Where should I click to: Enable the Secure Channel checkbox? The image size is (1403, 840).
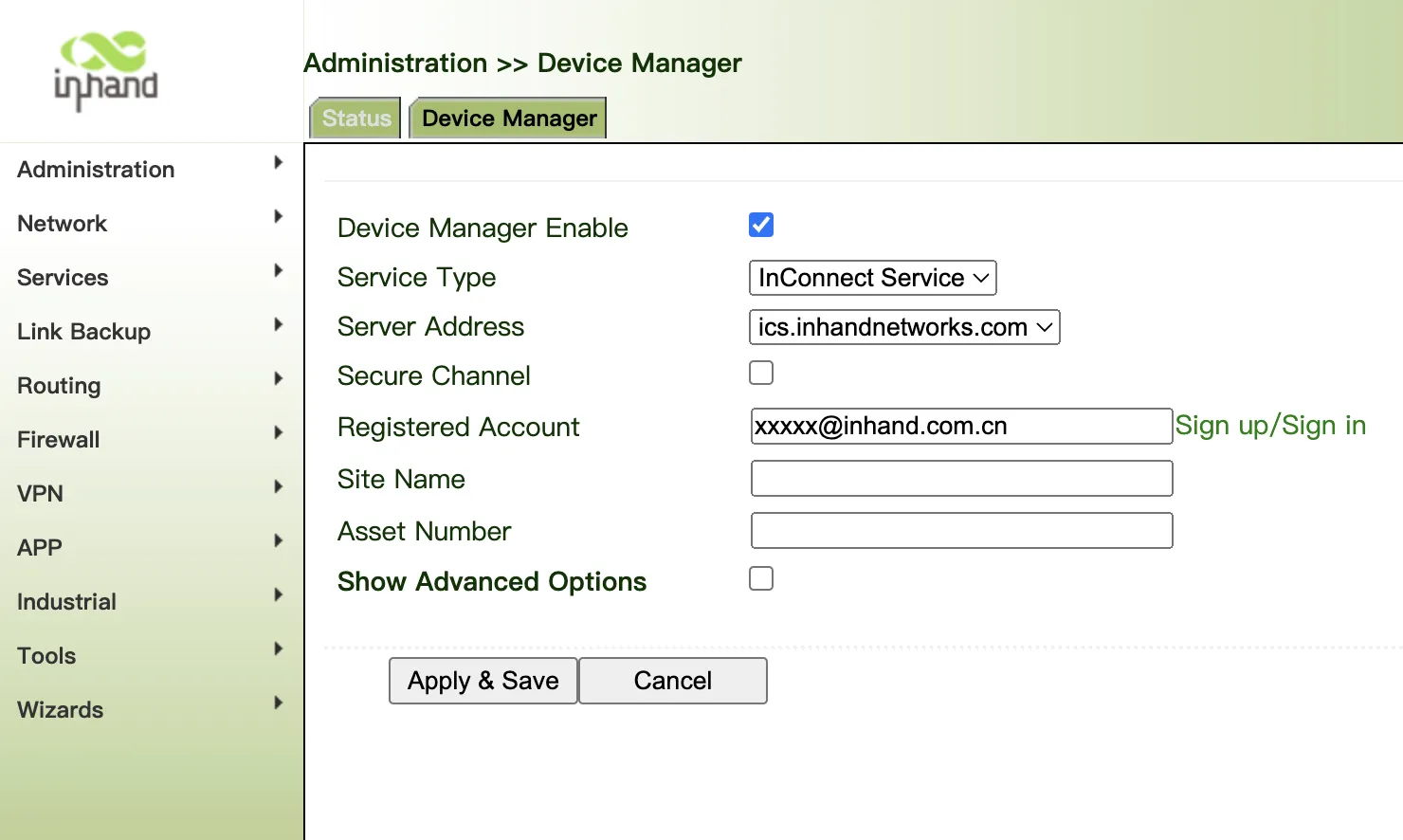click(761, 373)
